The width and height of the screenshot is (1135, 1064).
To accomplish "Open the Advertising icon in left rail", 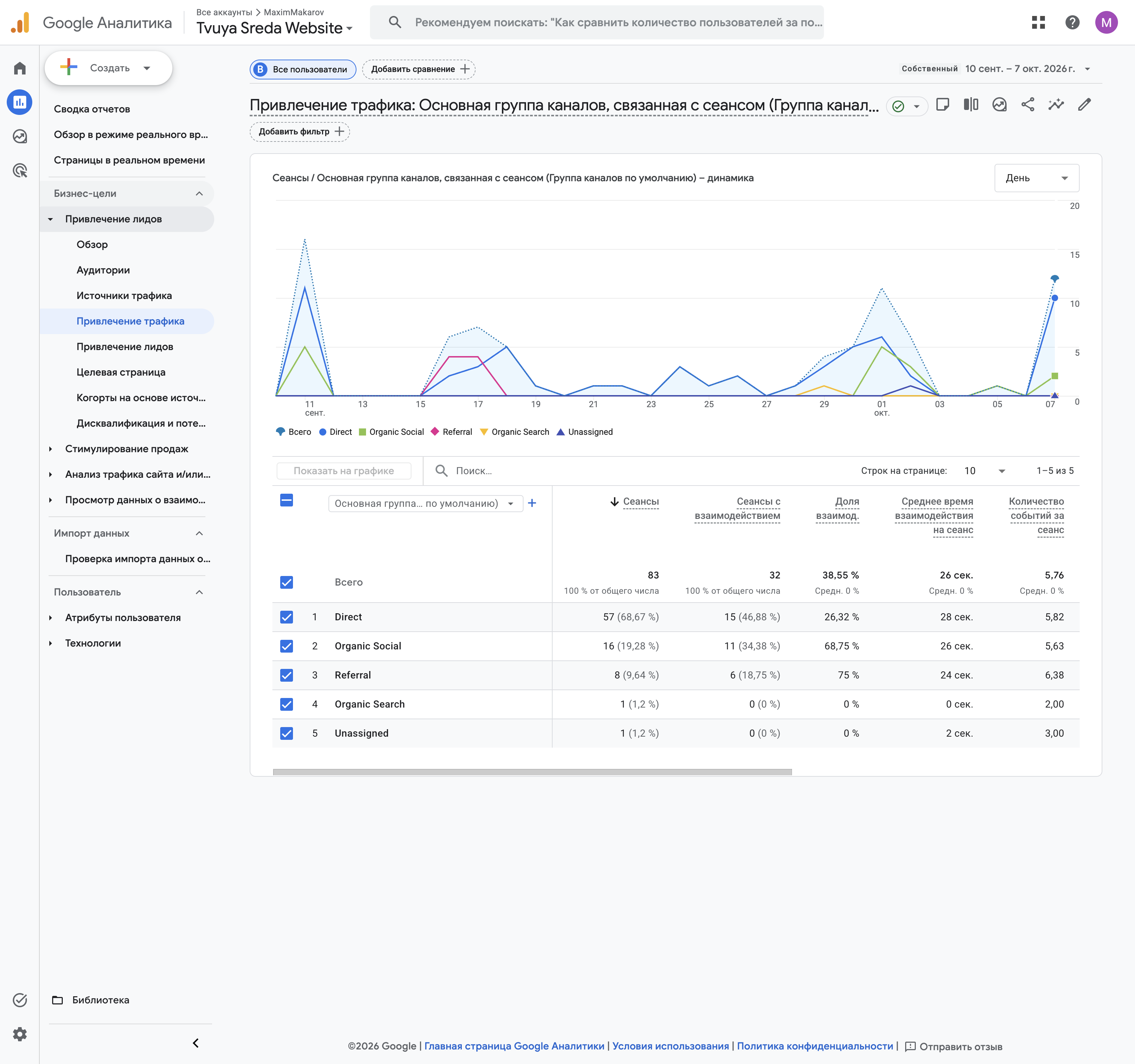I will click(20, 170).
